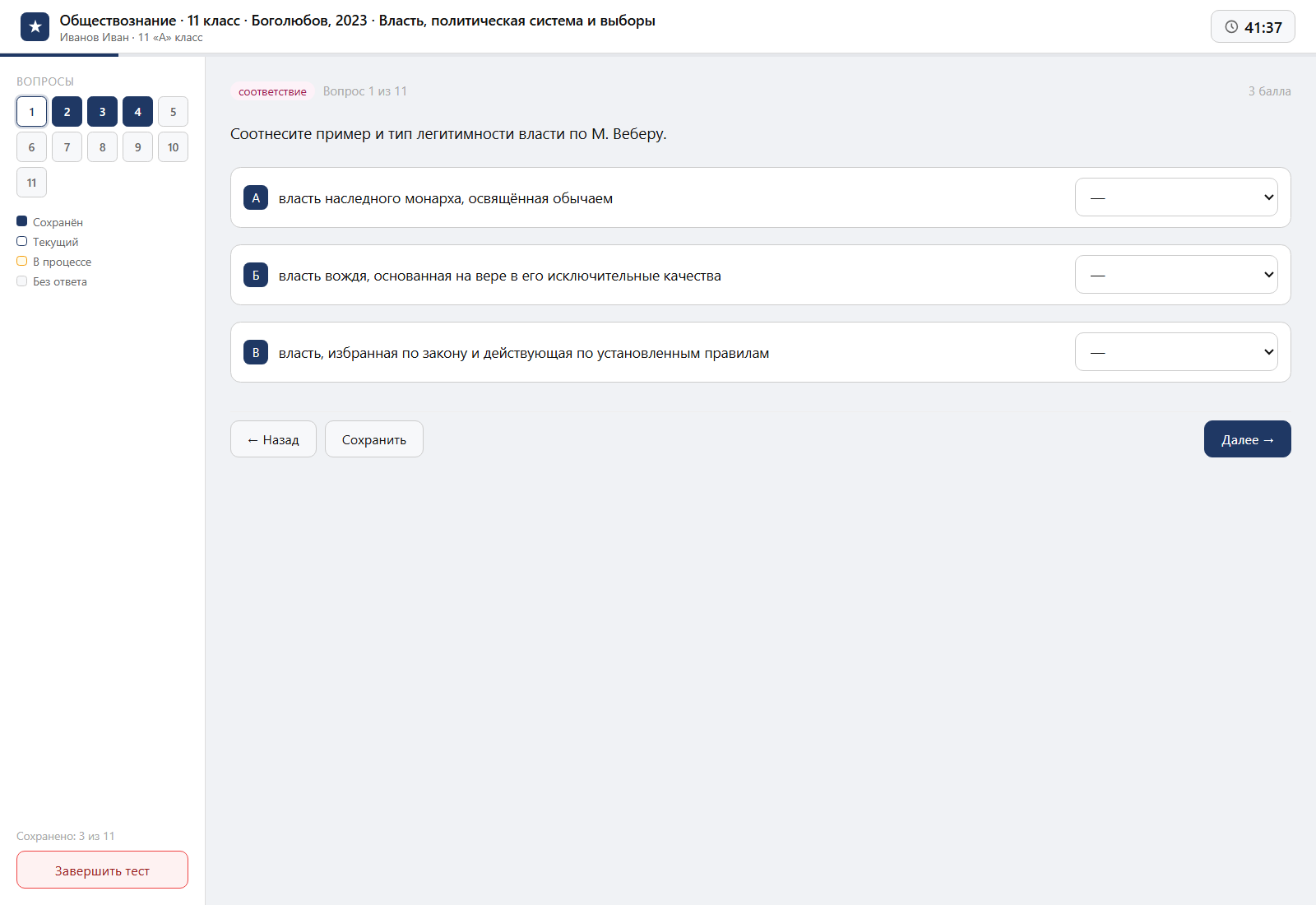
Task: Go to question 6
Action: 31,147
